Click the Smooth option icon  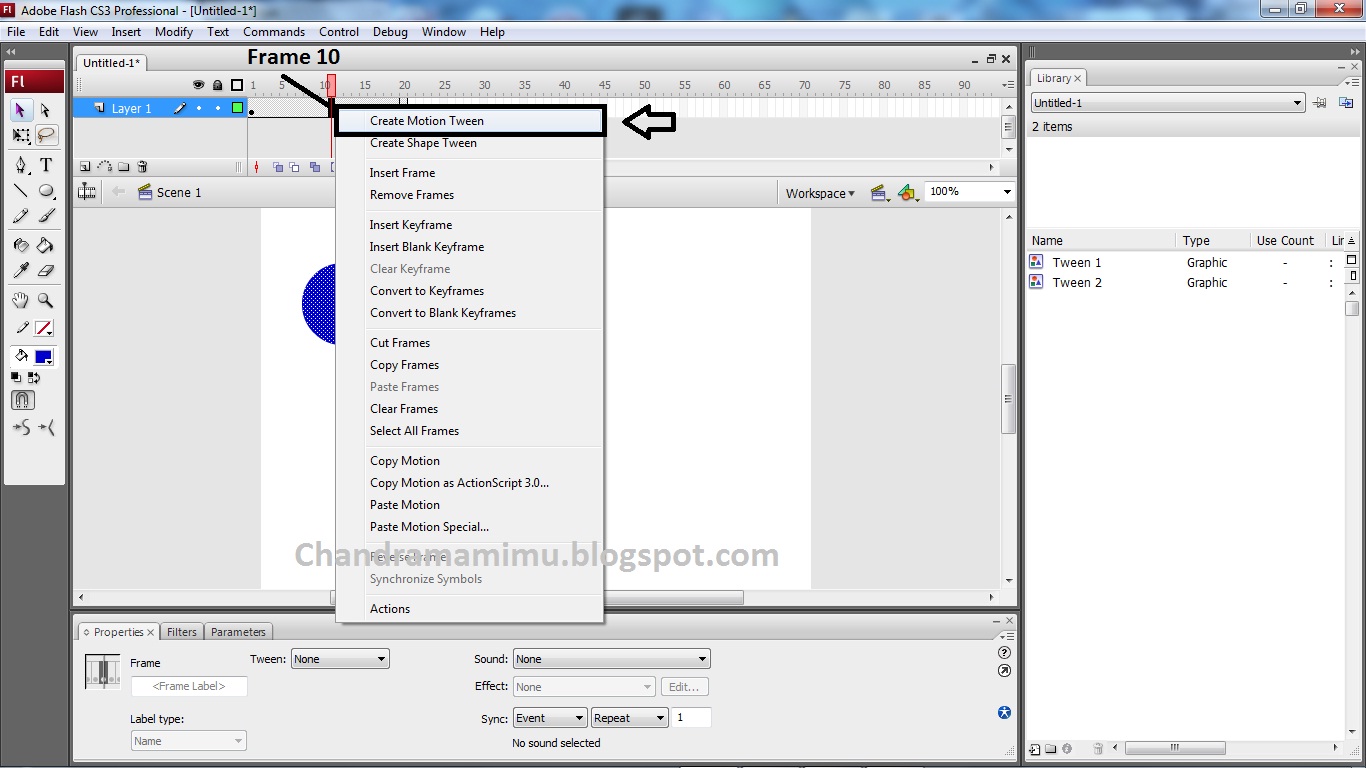coord(21,428)
